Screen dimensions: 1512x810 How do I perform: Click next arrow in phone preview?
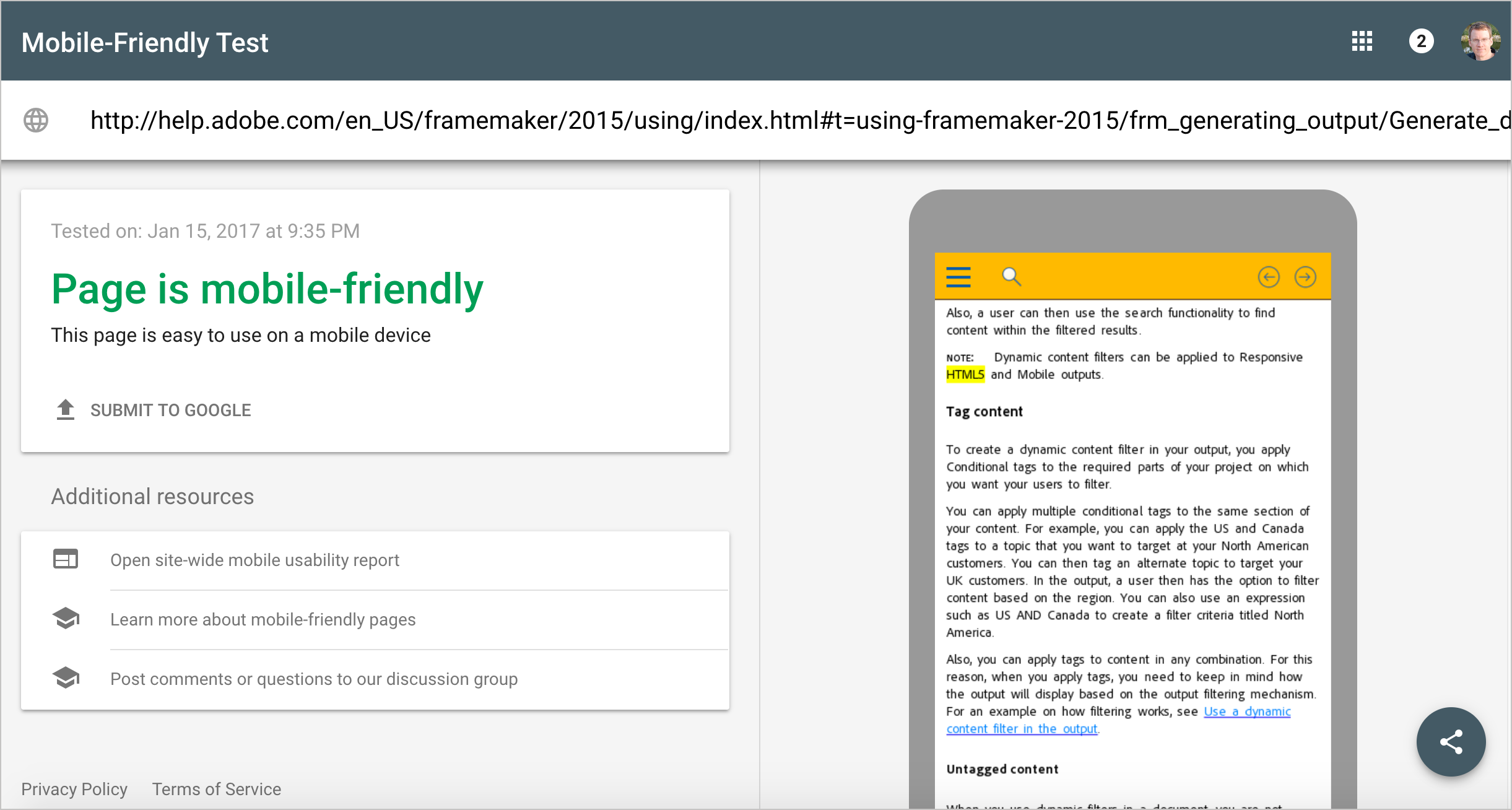(1306, 277)
